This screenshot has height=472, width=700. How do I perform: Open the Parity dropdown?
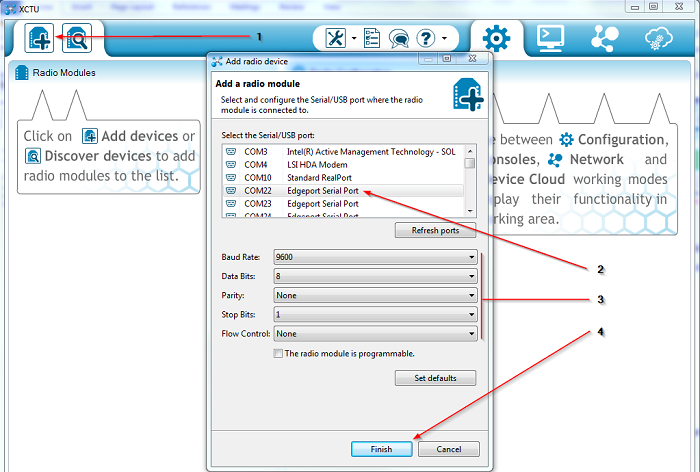[x=375, y=296]
